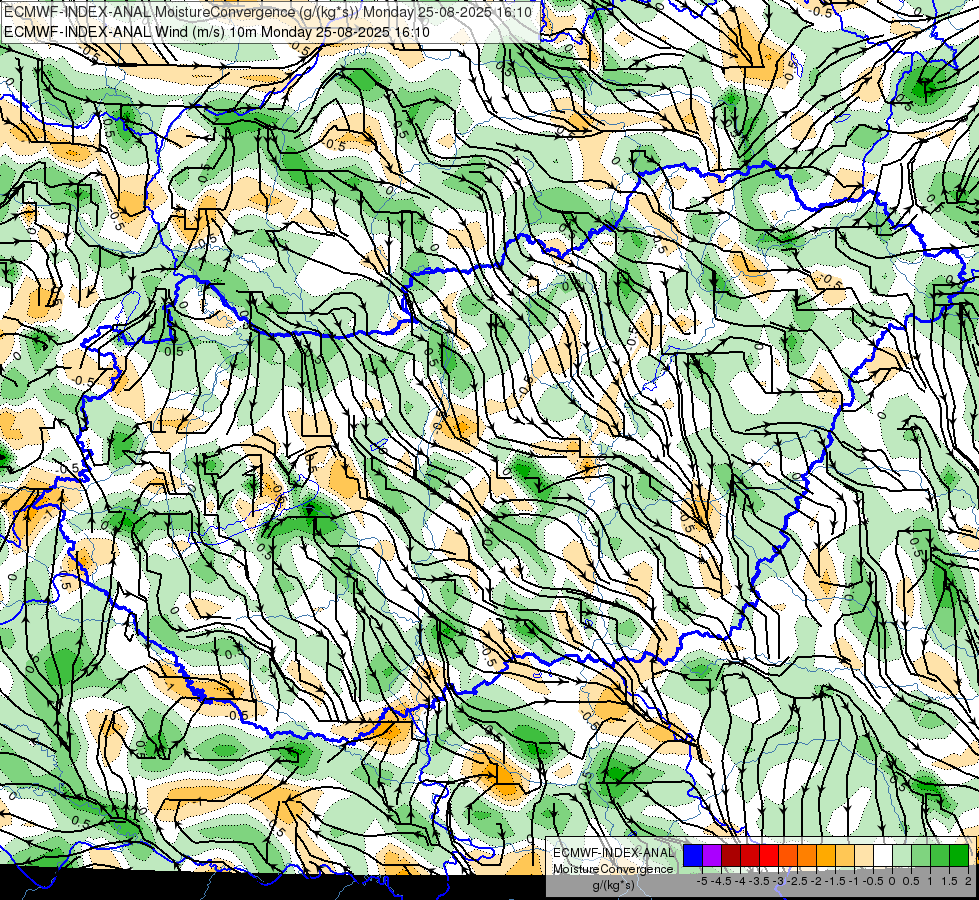Pick legend swatch between 0.5 and 1
Screen dimensions: 979x900
pyautogui.click(x=921, y=855)
